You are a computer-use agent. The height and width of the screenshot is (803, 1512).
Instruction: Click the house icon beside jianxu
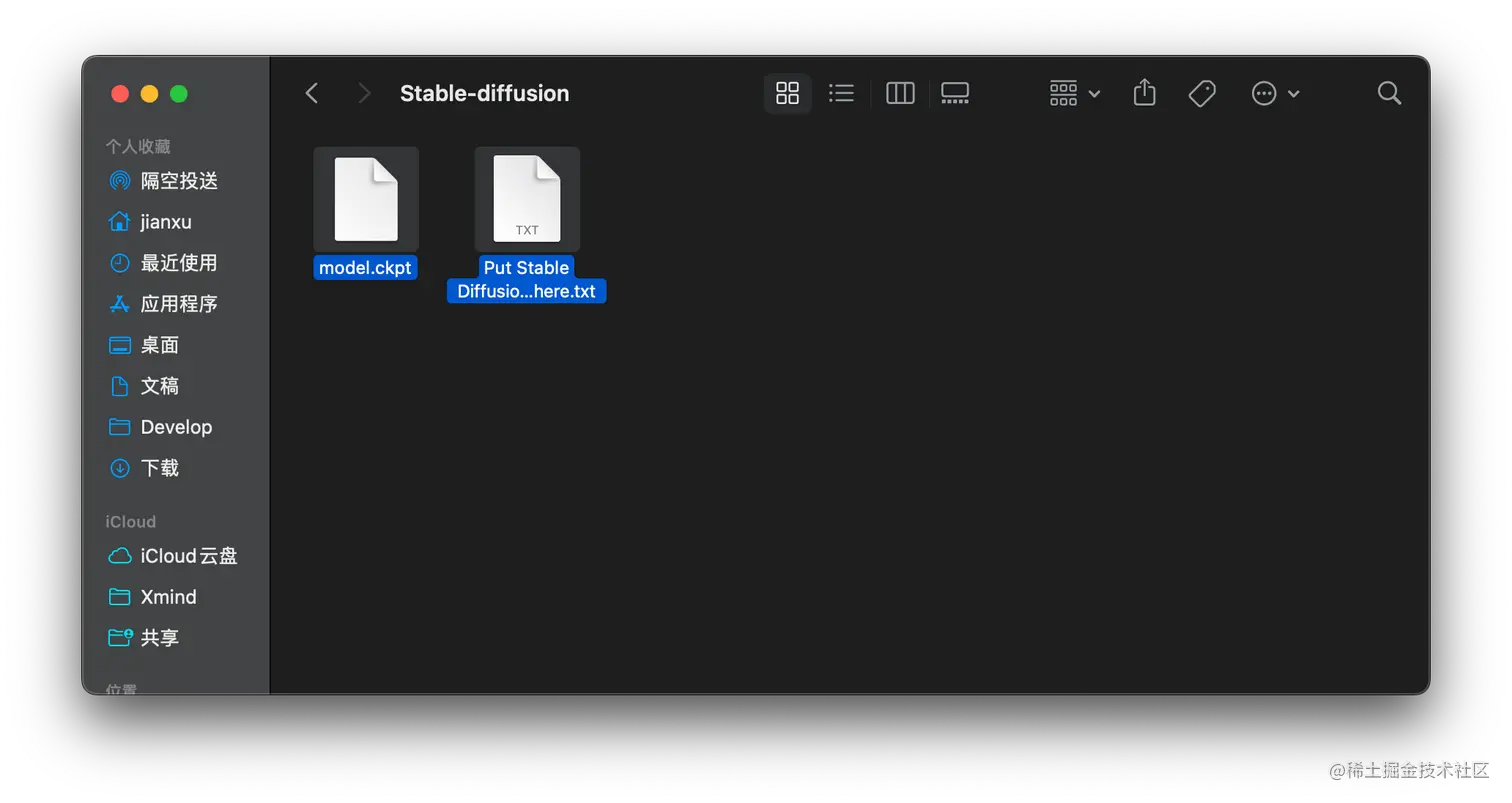[x=120, y=222]
